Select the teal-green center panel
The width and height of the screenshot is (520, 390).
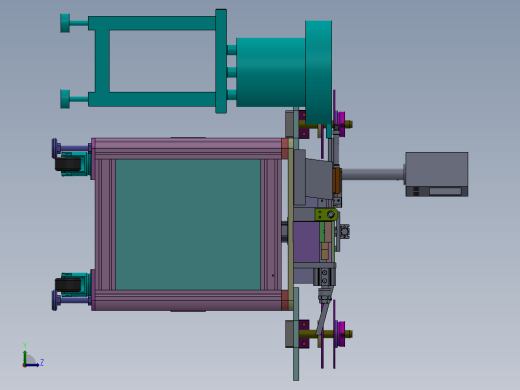tap(188, 225)
